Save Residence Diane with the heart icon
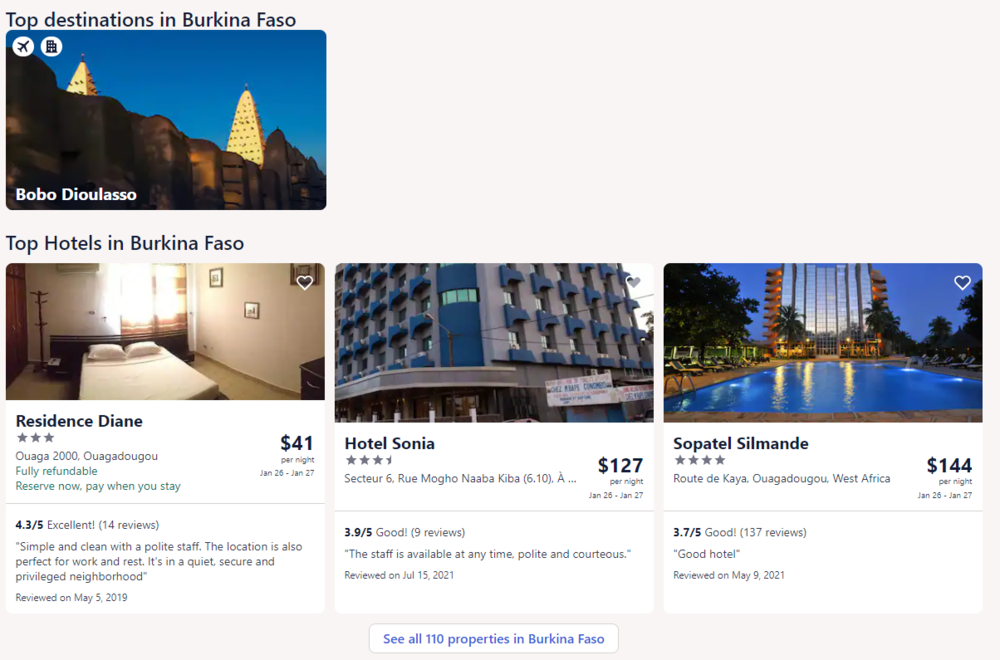1000x660 pixels. 305,283
